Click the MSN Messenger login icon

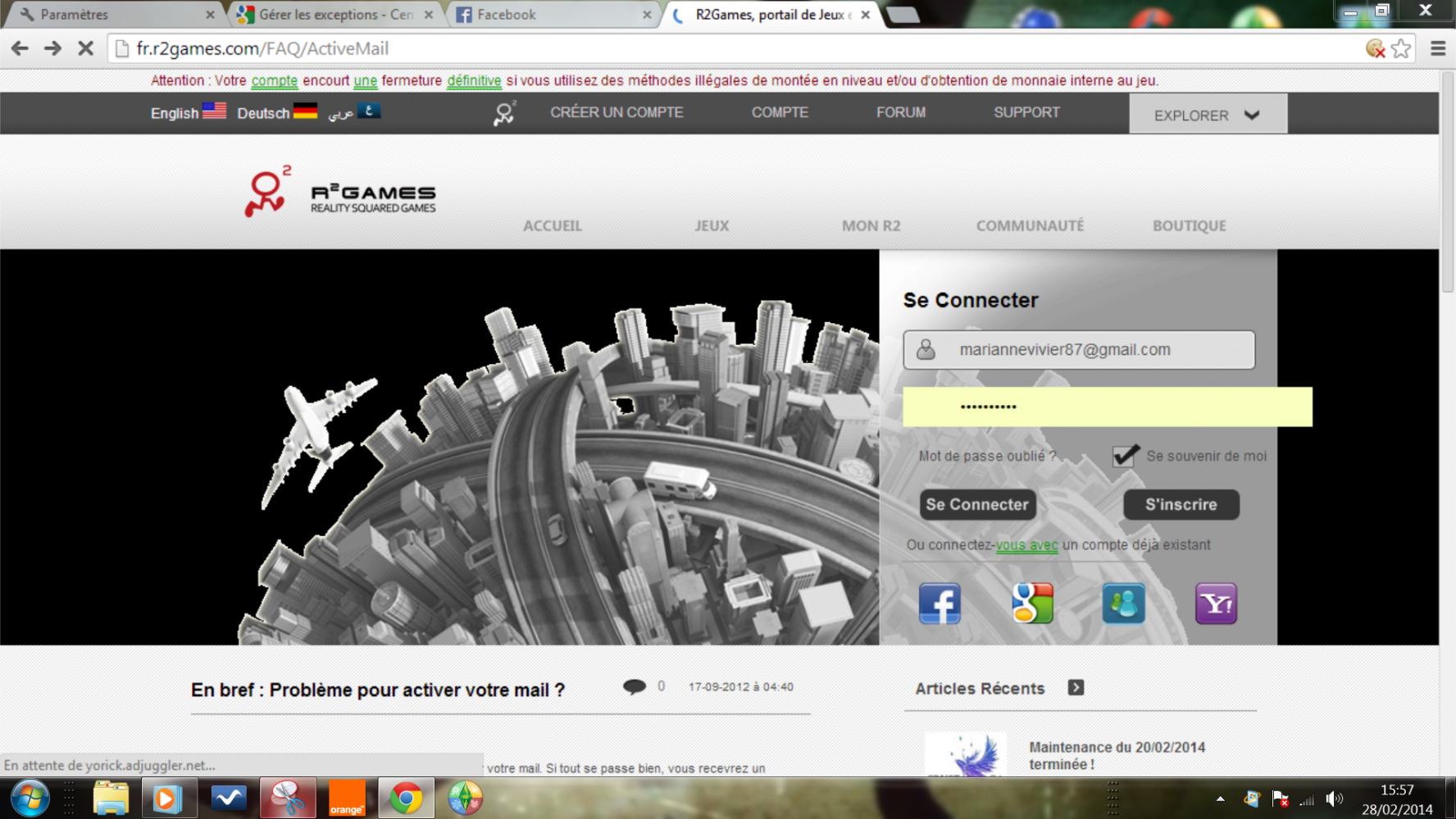(x=1123, y=604)
